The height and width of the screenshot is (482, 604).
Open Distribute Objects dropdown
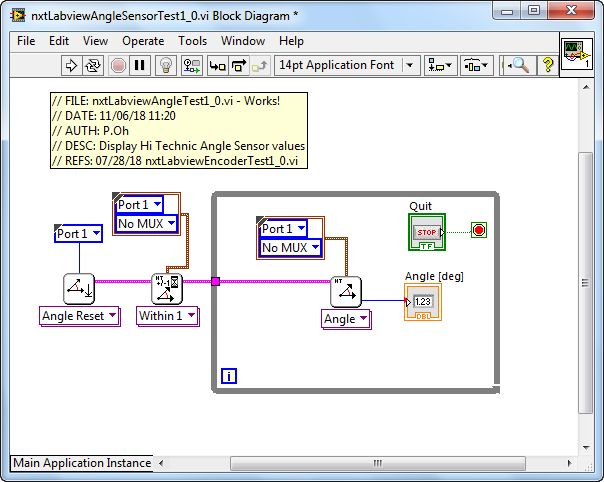click(476, 65)
